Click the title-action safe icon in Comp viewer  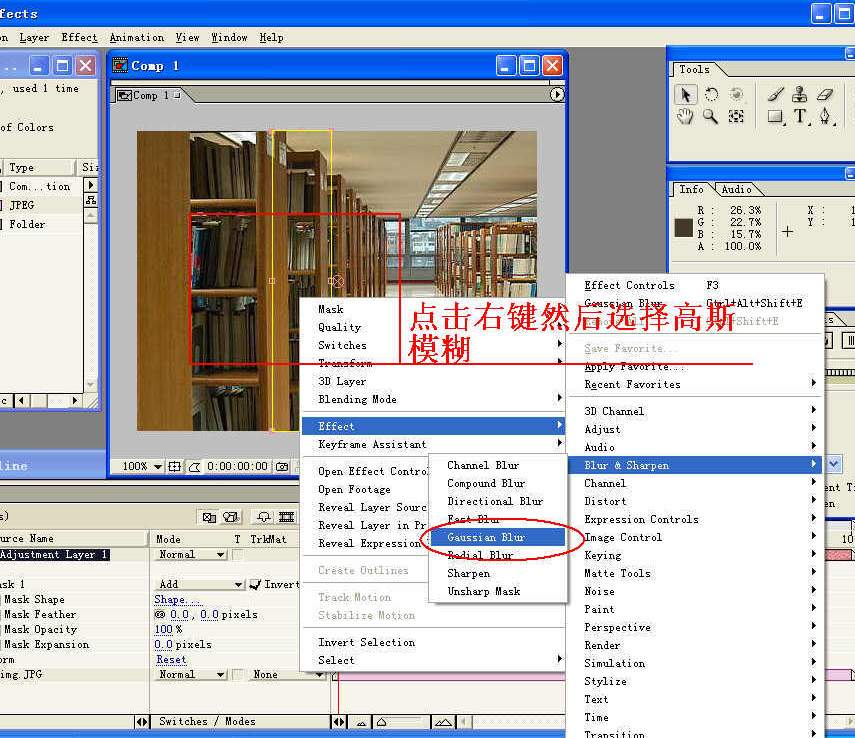point(174,467)
